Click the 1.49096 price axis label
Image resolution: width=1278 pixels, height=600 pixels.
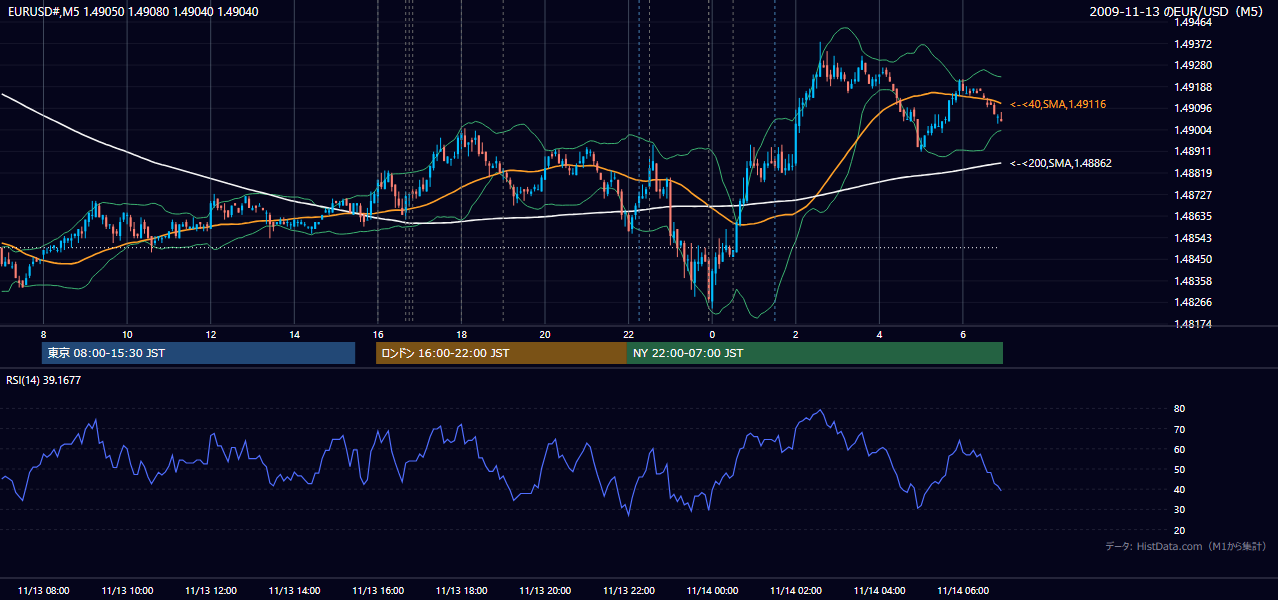pyautogui.click(x=1192, y=109)
